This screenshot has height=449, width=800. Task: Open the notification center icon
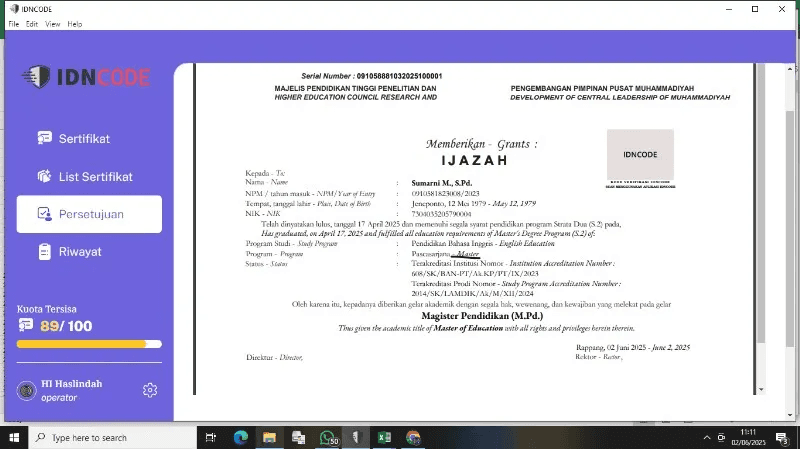point(782,438)
